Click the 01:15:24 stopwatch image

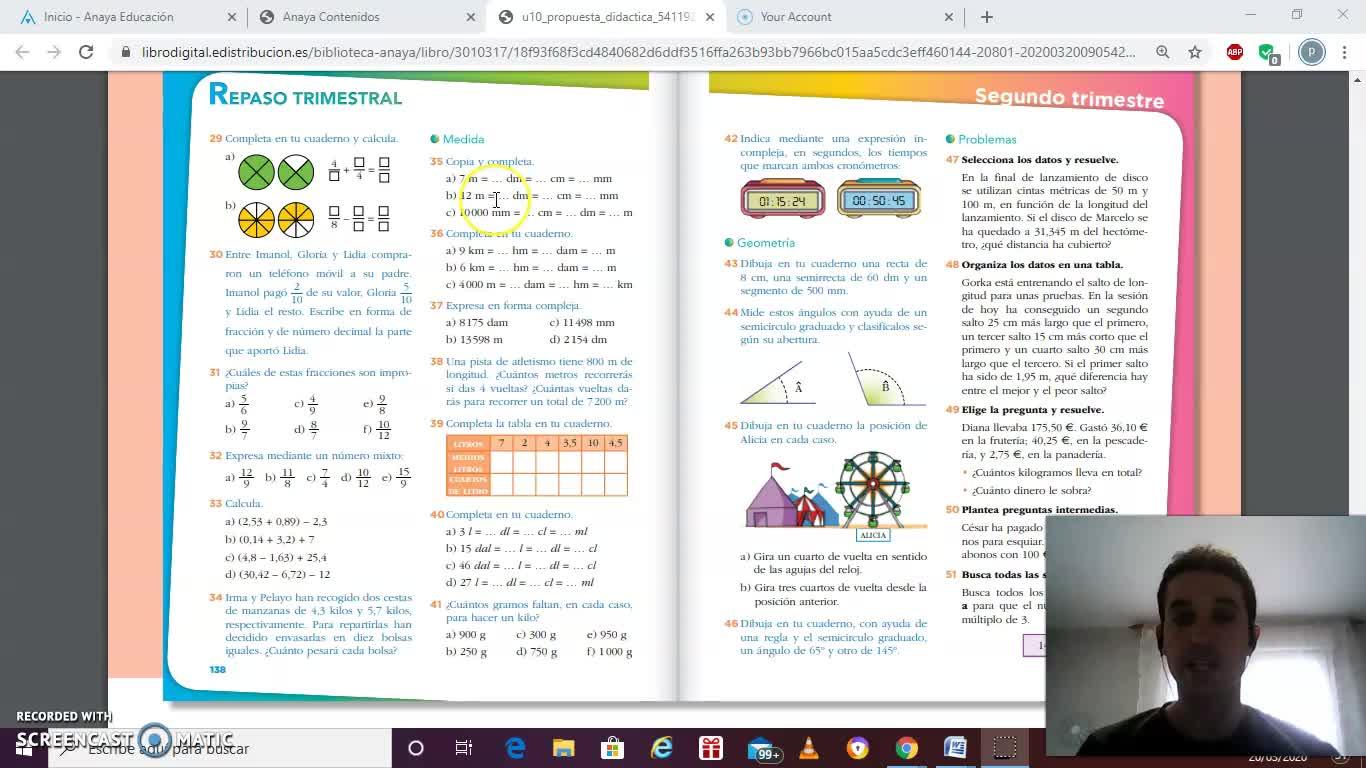tap(782, 200)
